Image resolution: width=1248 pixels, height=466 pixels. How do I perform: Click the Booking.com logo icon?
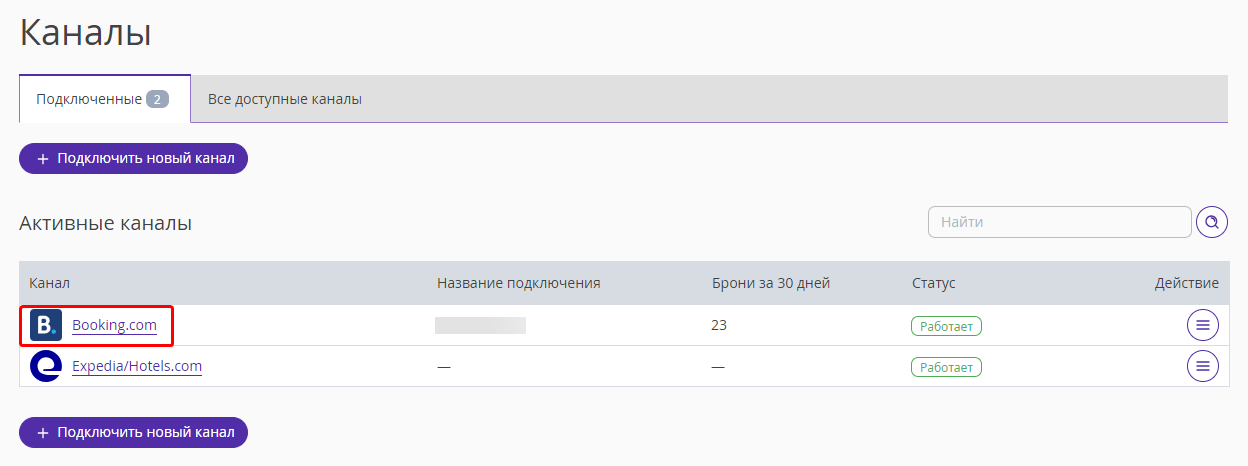coord(46,325)
